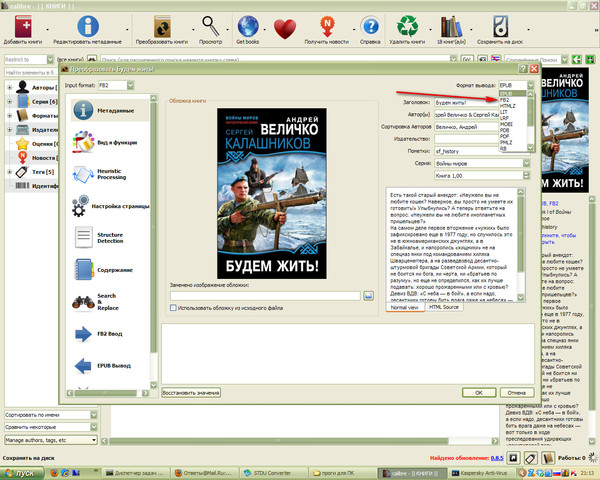Open the Restrict to dropdown
Image resolution: width=600 pixels, height=480 pixels.
(29, 60)
